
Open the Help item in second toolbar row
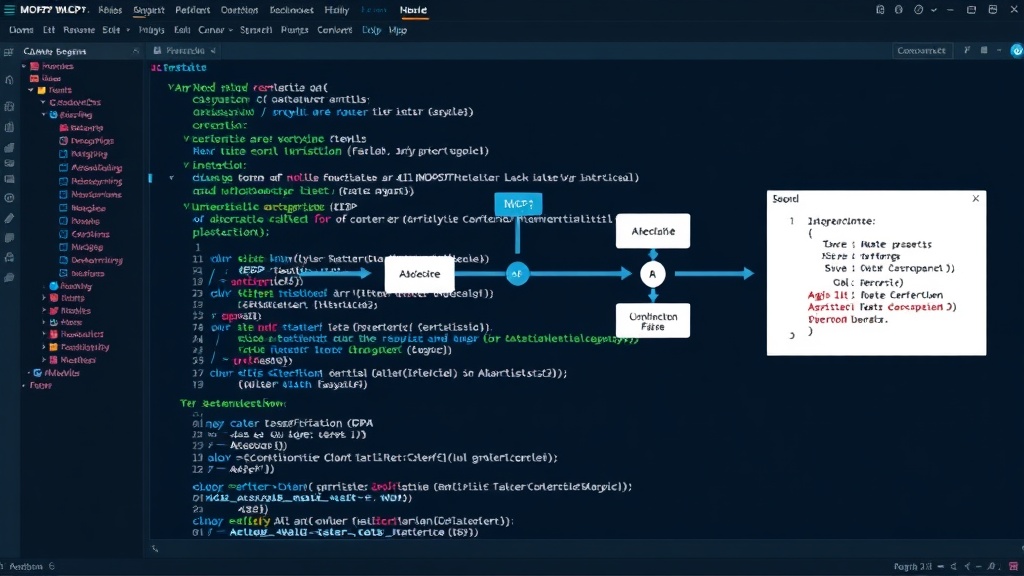[x=371, y=30]
